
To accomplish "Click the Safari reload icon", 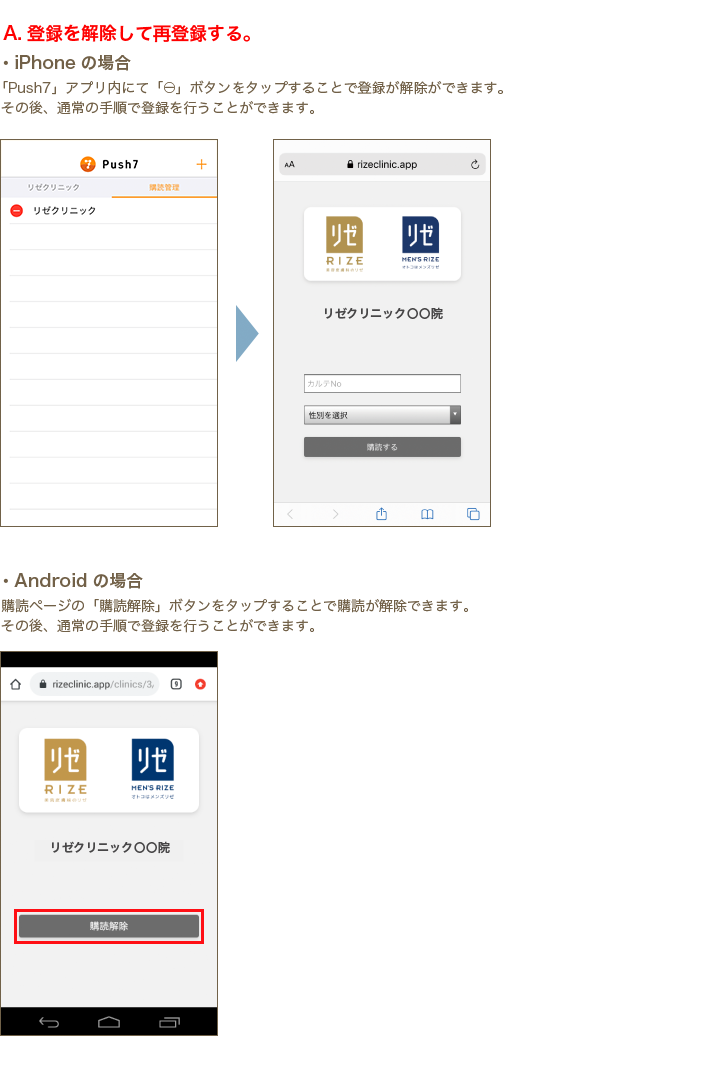I will (474, 164).
